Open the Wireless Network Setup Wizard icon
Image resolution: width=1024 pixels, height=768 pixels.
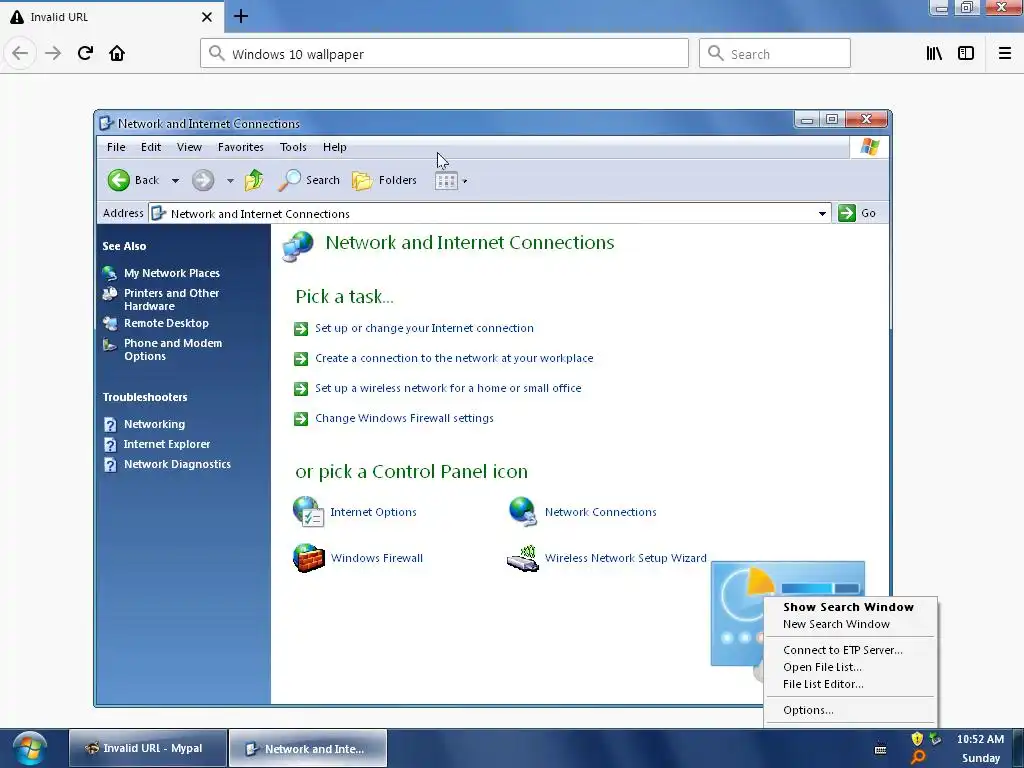(607, 558)
